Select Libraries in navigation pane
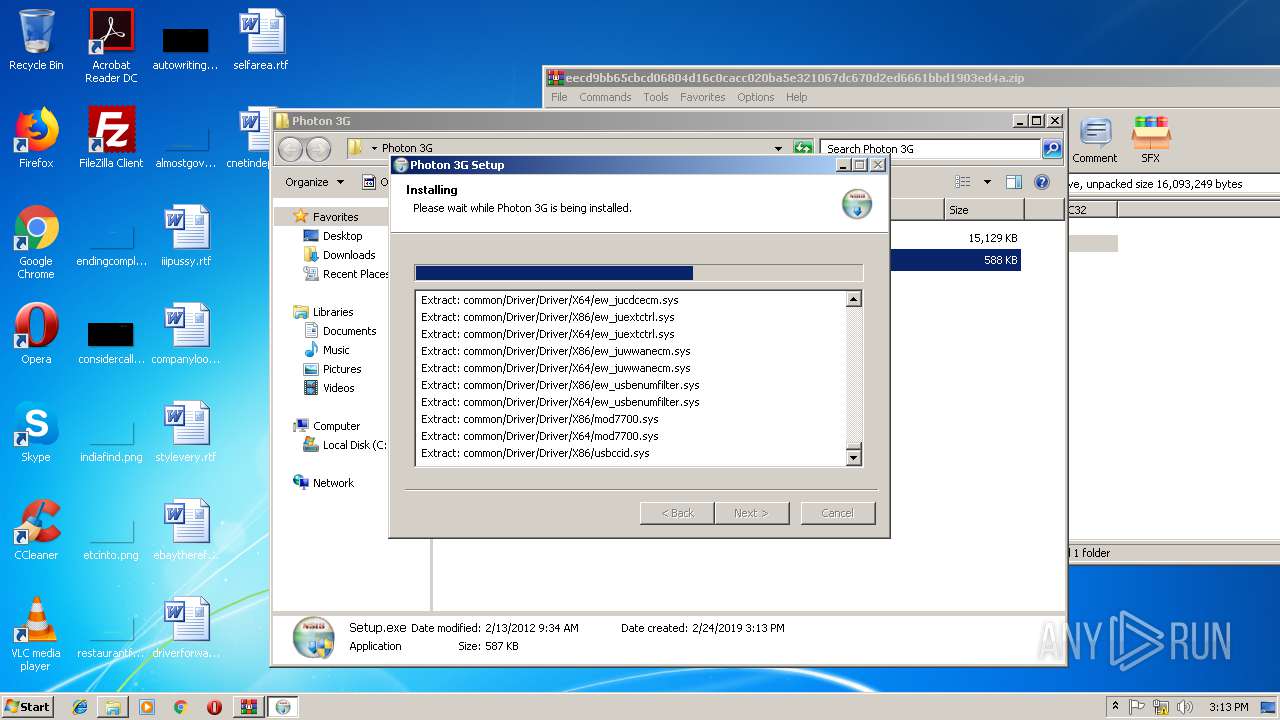 [x=333, y=312]
